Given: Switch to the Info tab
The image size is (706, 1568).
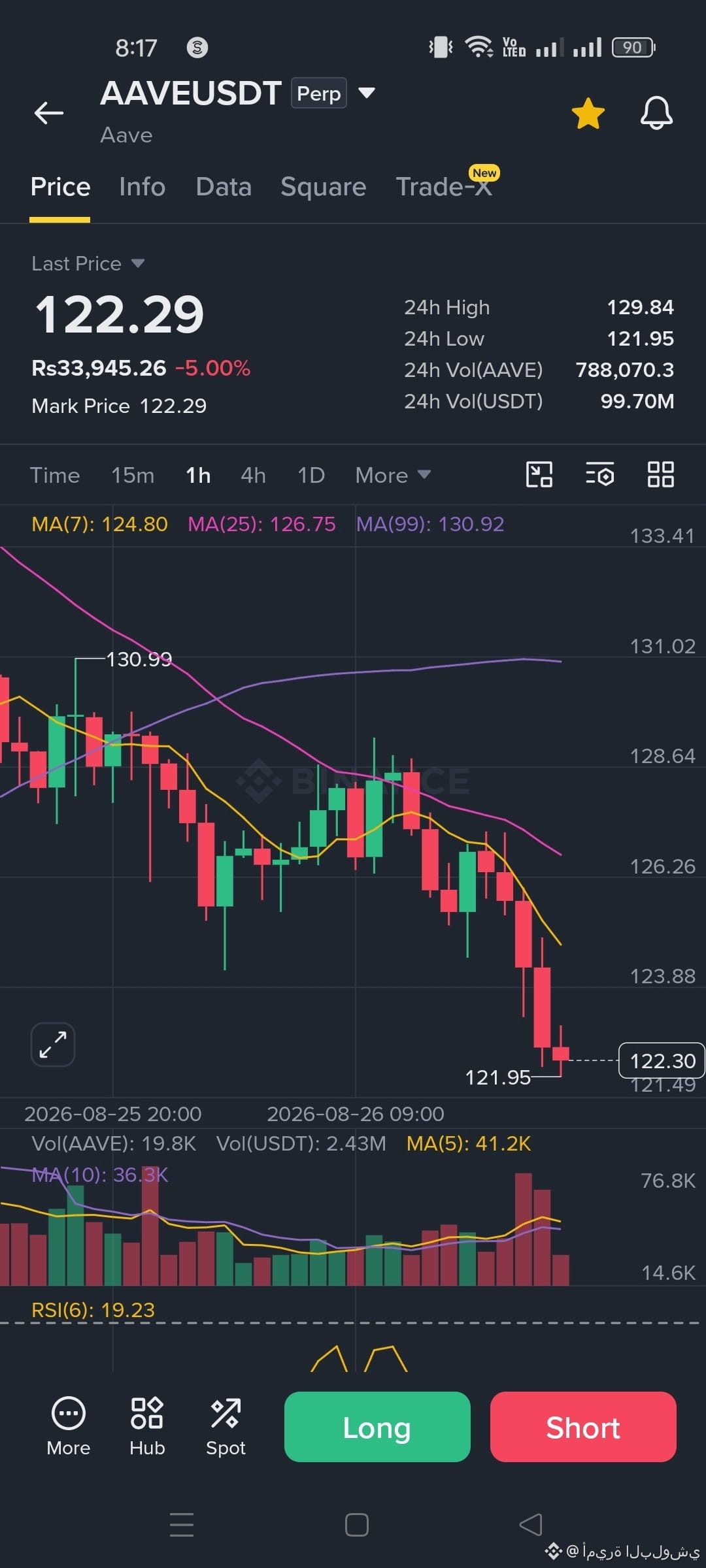Looking at the screenshot, I should tap(142, 187).
